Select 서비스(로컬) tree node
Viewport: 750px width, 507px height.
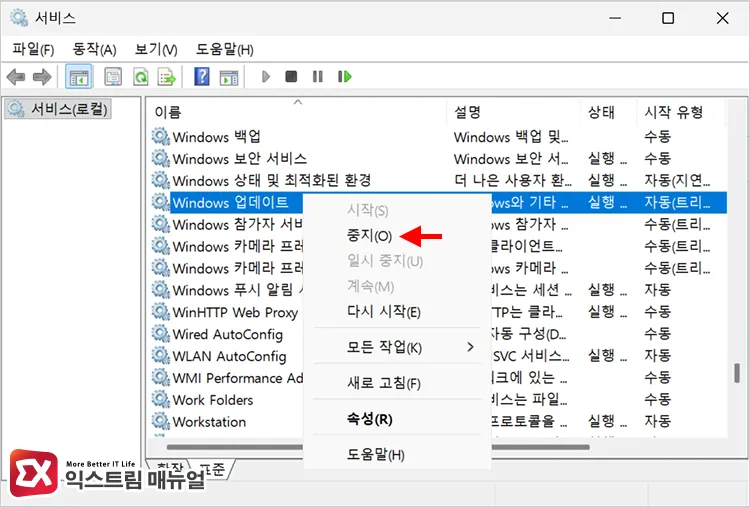pyautogui.click(x=58, y=109)
